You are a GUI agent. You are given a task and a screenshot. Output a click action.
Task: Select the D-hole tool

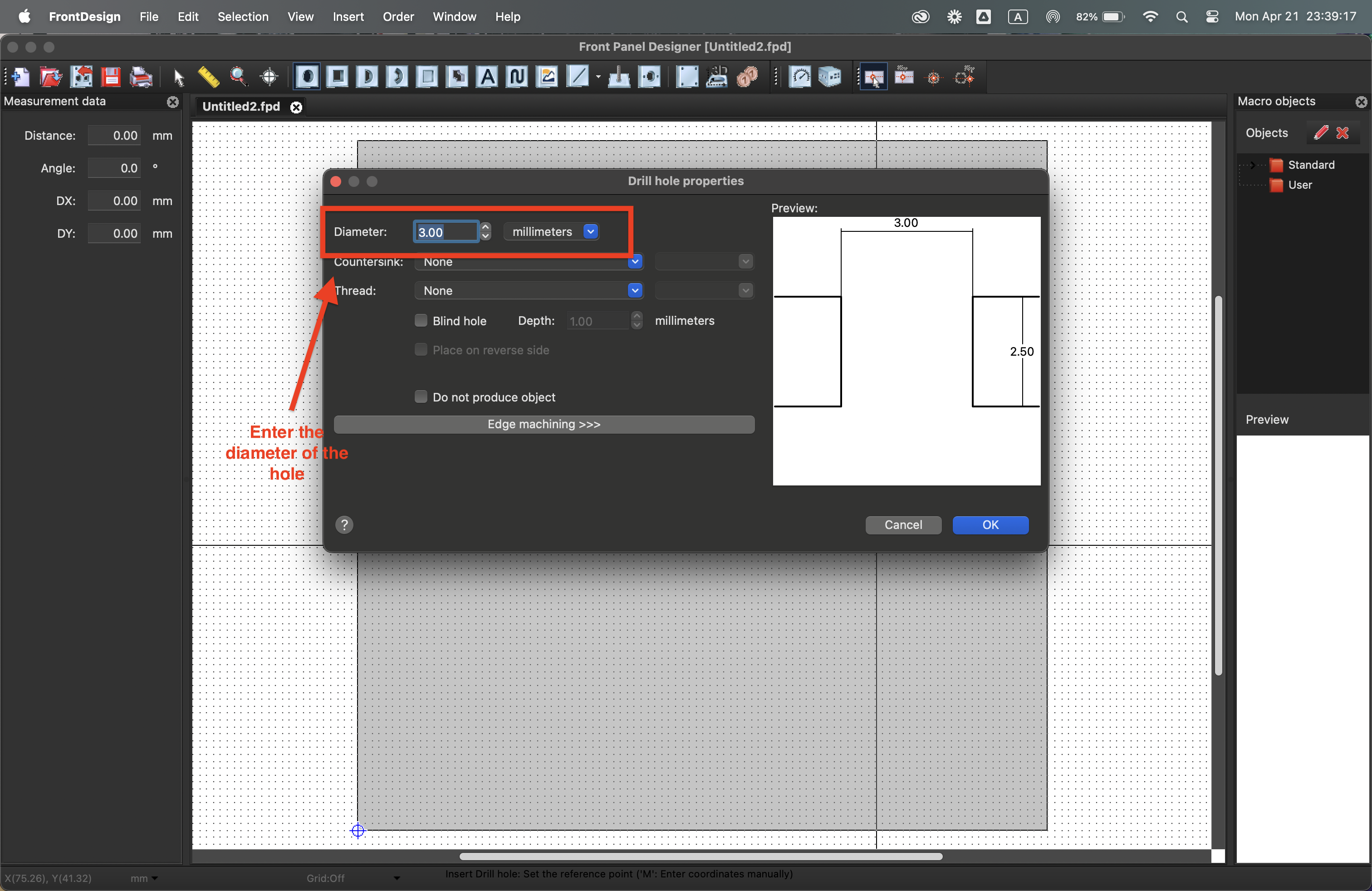[x=368, y=77]
